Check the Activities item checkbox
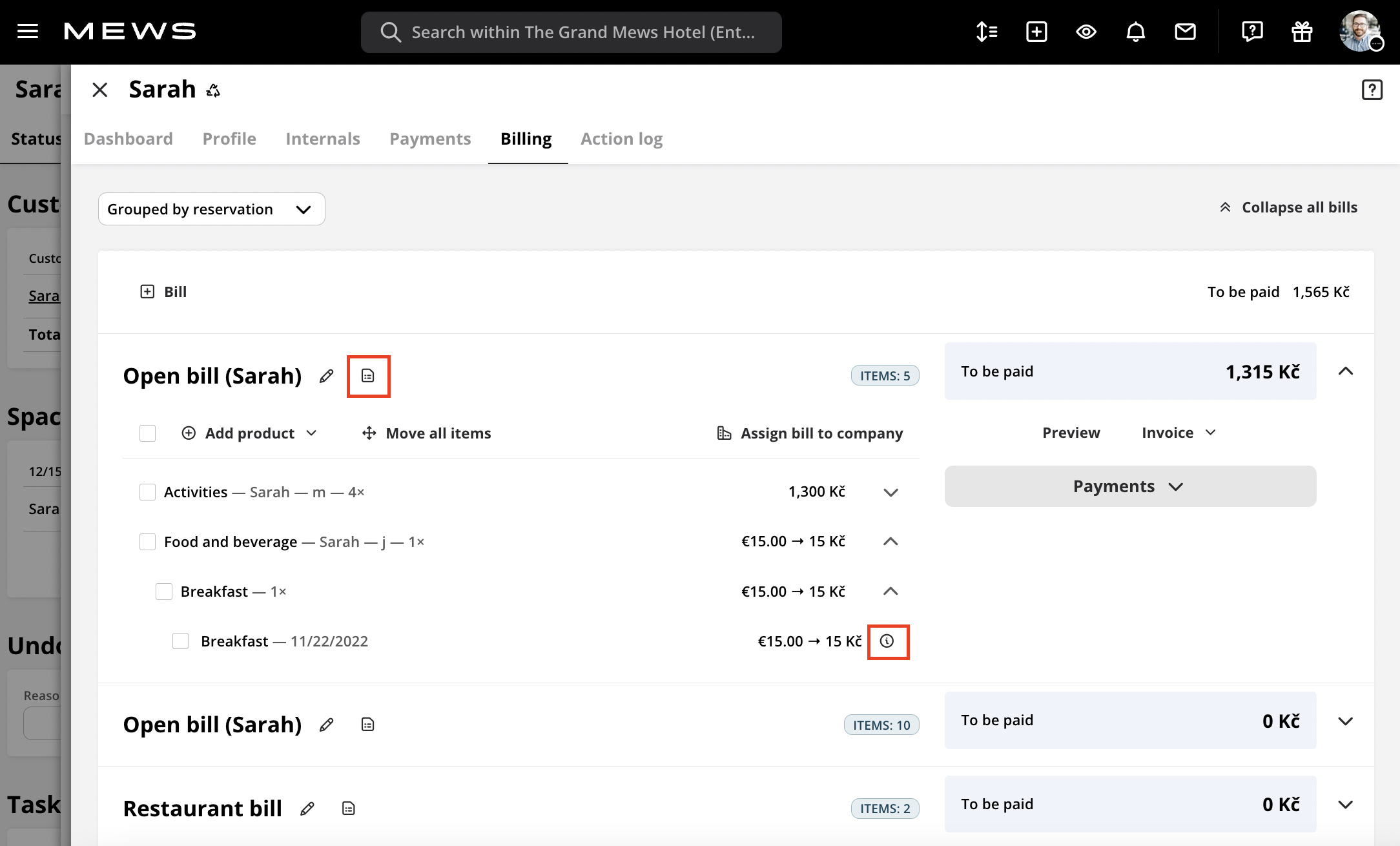The image size is (1400, 846). (x=148, y=492)
